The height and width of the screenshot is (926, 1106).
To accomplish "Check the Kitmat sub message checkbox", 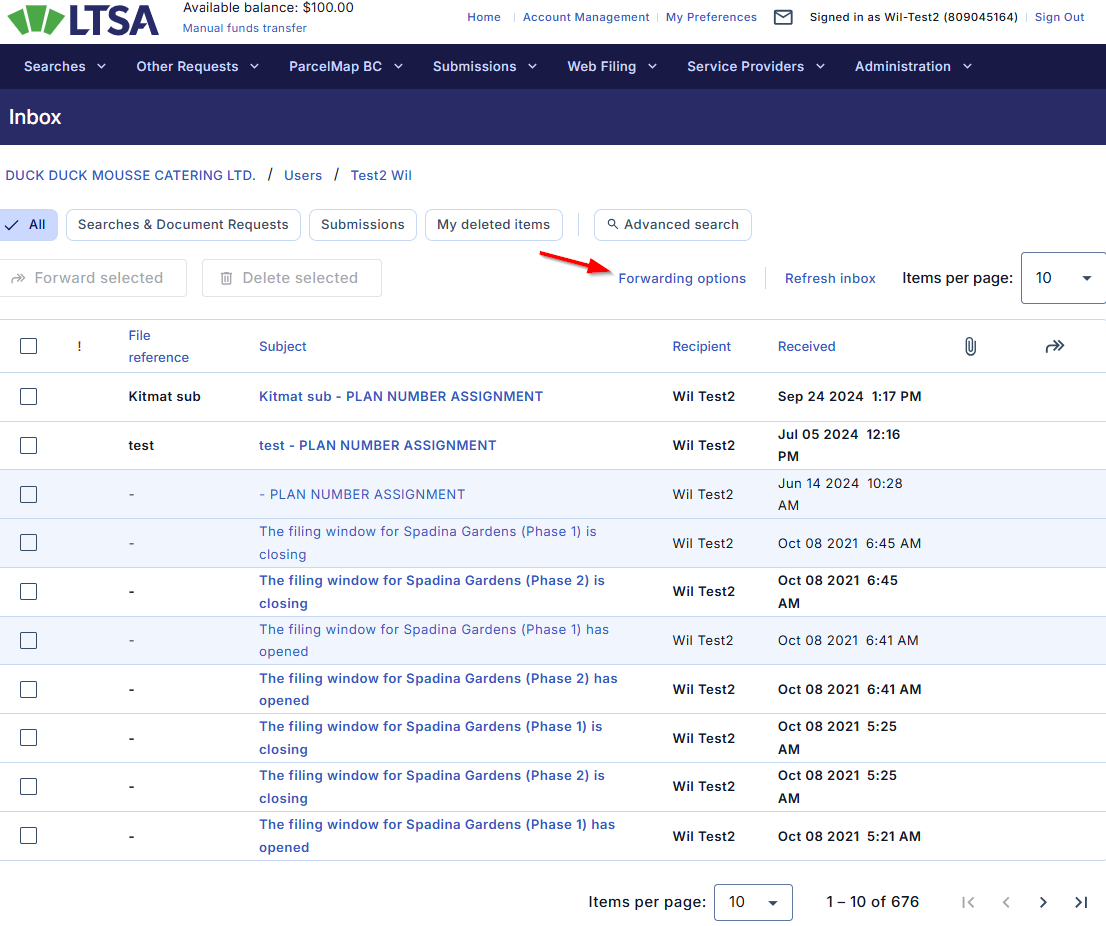I will (29, 397).
